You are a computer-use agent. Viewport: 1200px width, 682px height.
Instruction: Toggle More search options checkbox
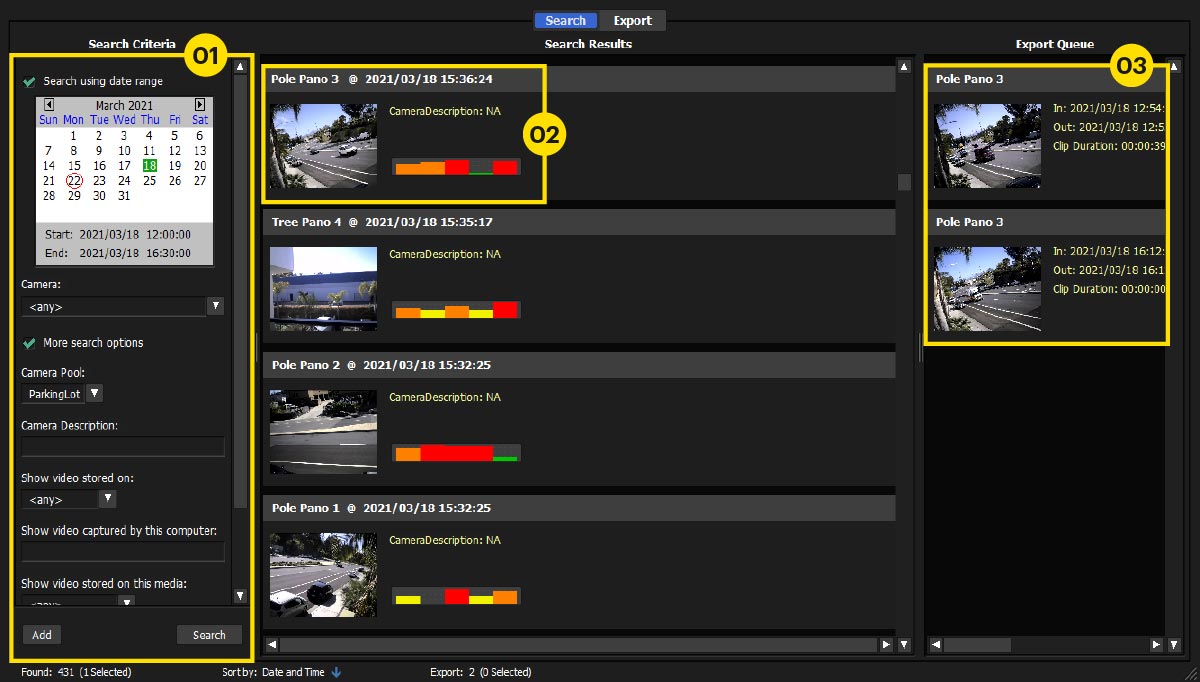29,343
